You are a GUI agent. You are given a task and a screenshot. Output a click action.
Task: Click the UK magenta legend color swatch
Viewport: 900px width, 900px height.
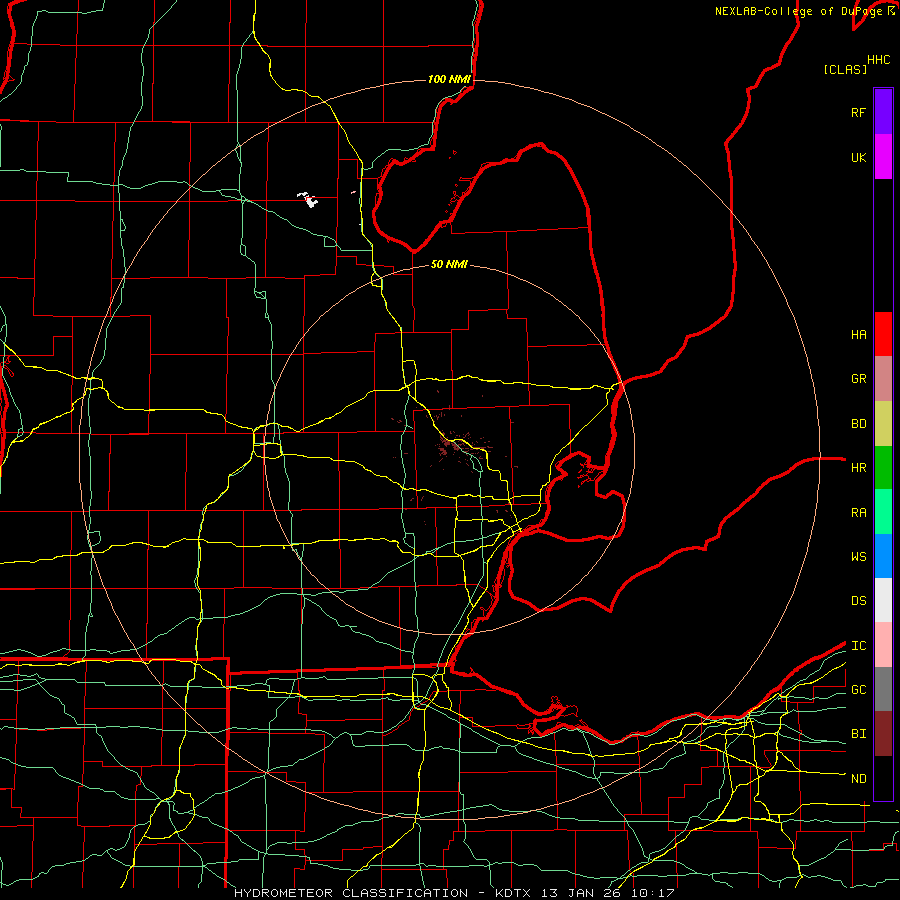(883, 157)
